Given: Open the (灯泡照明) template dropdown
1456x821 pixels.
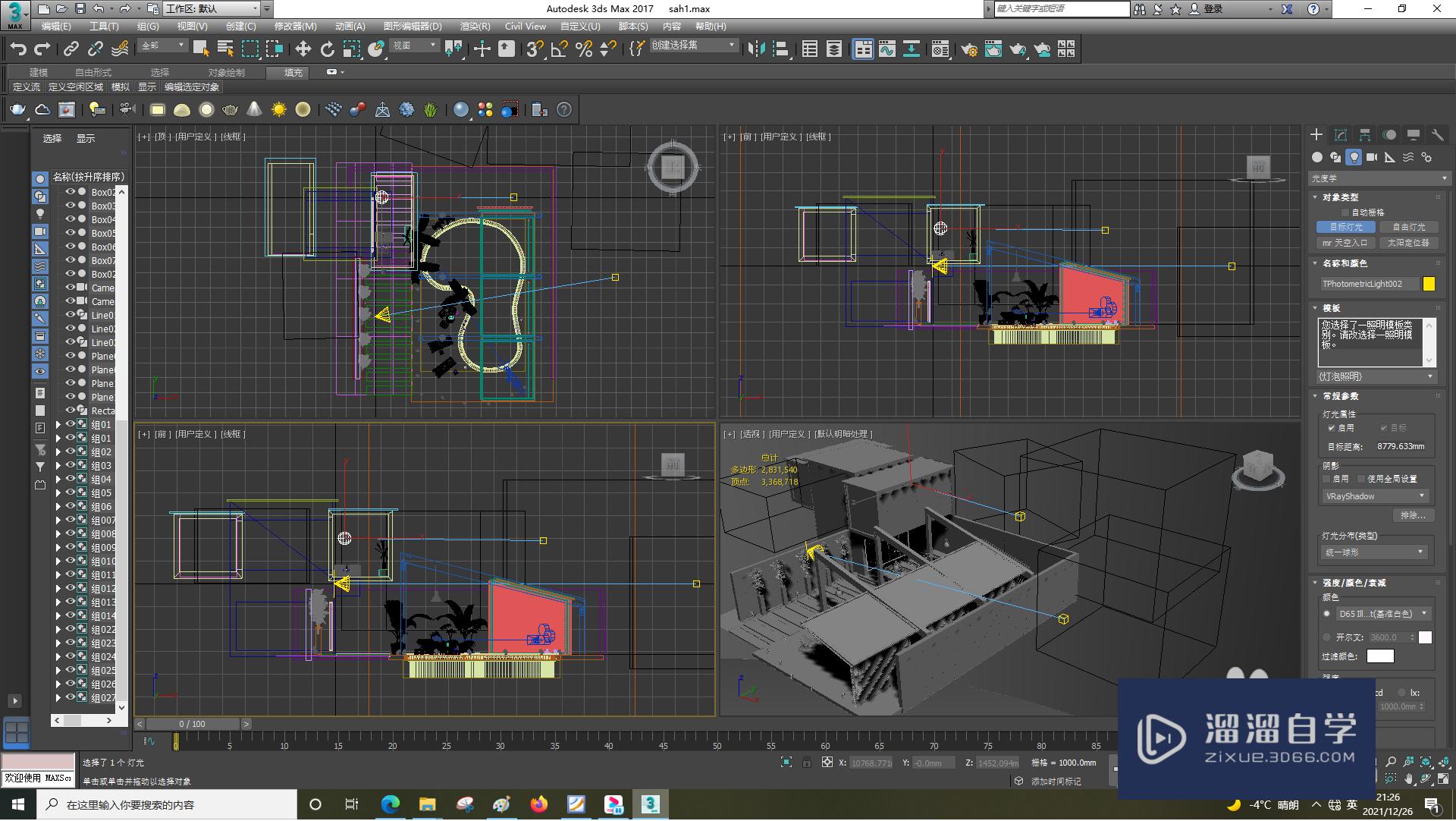Looking at the screenshot, I should click(x=1376, y=376).
